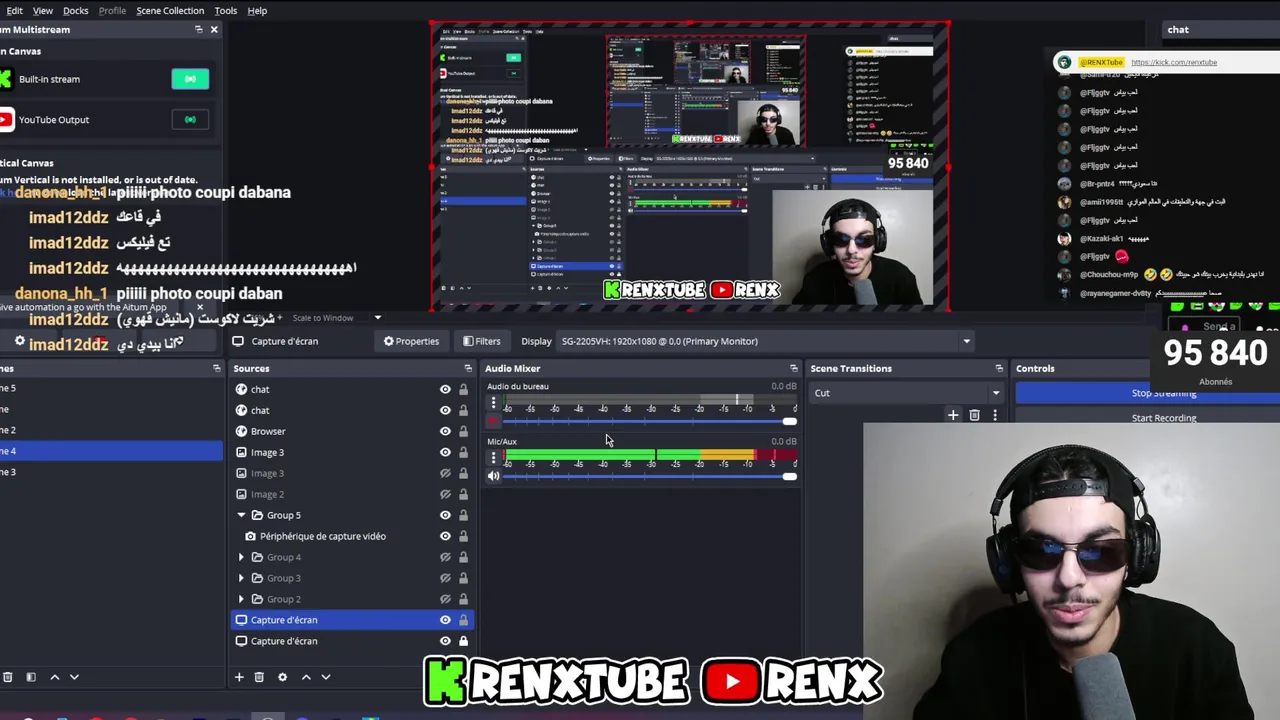Toggle the YouTube Output stream
Viewport: 1280px width, 720px height.
coord(190,120)
